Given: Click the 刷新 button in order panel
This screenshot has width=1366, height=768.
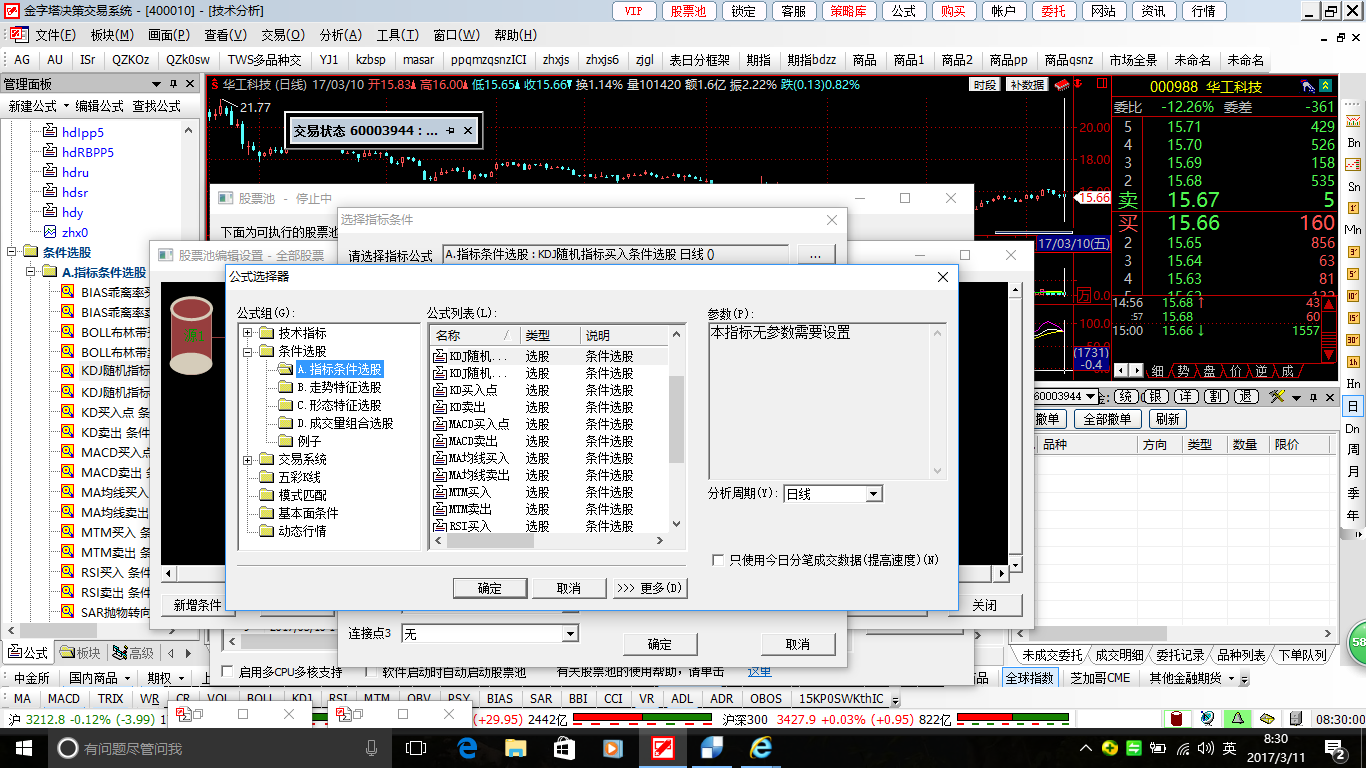Looking at the screenshot, I should 1166,419.
